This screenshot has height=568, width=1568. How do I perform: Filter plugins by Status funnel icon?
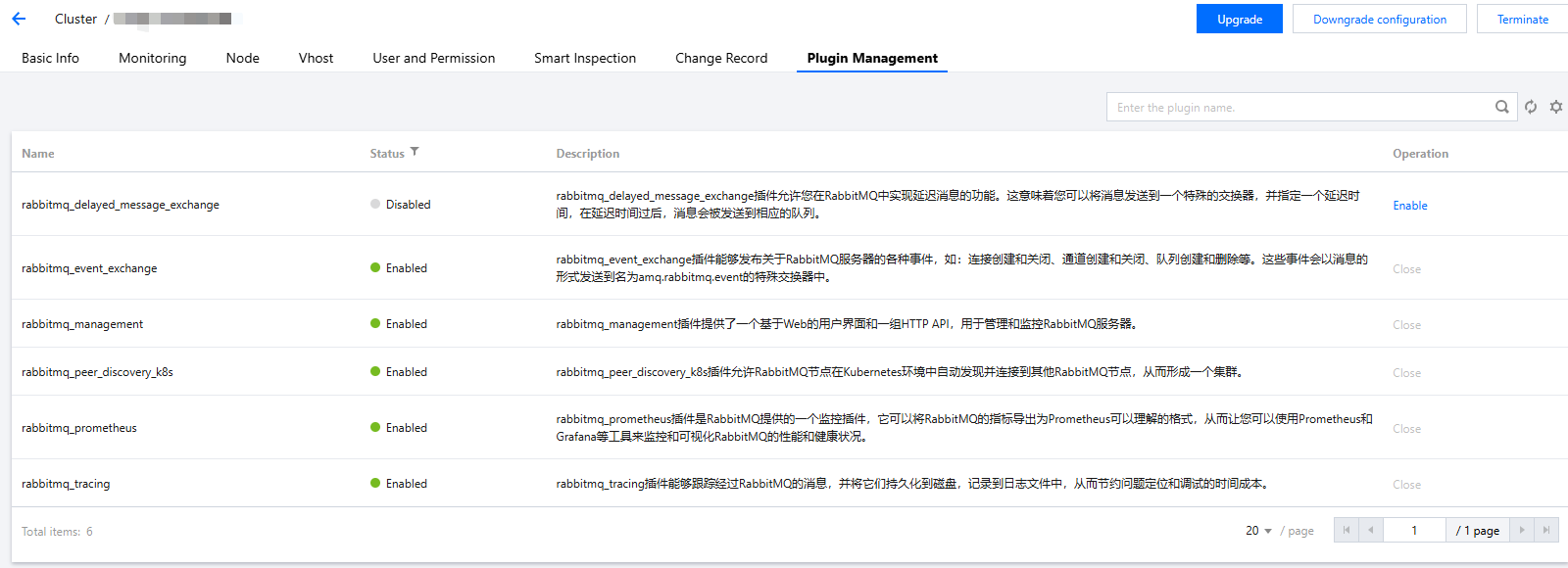415,152
